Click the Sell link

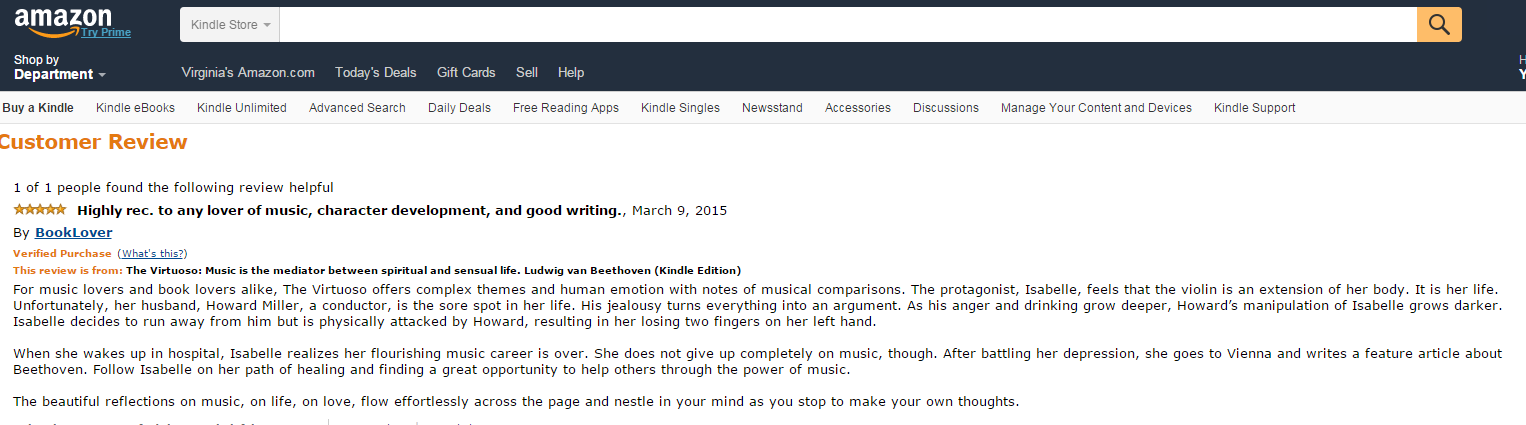point(527,73)
